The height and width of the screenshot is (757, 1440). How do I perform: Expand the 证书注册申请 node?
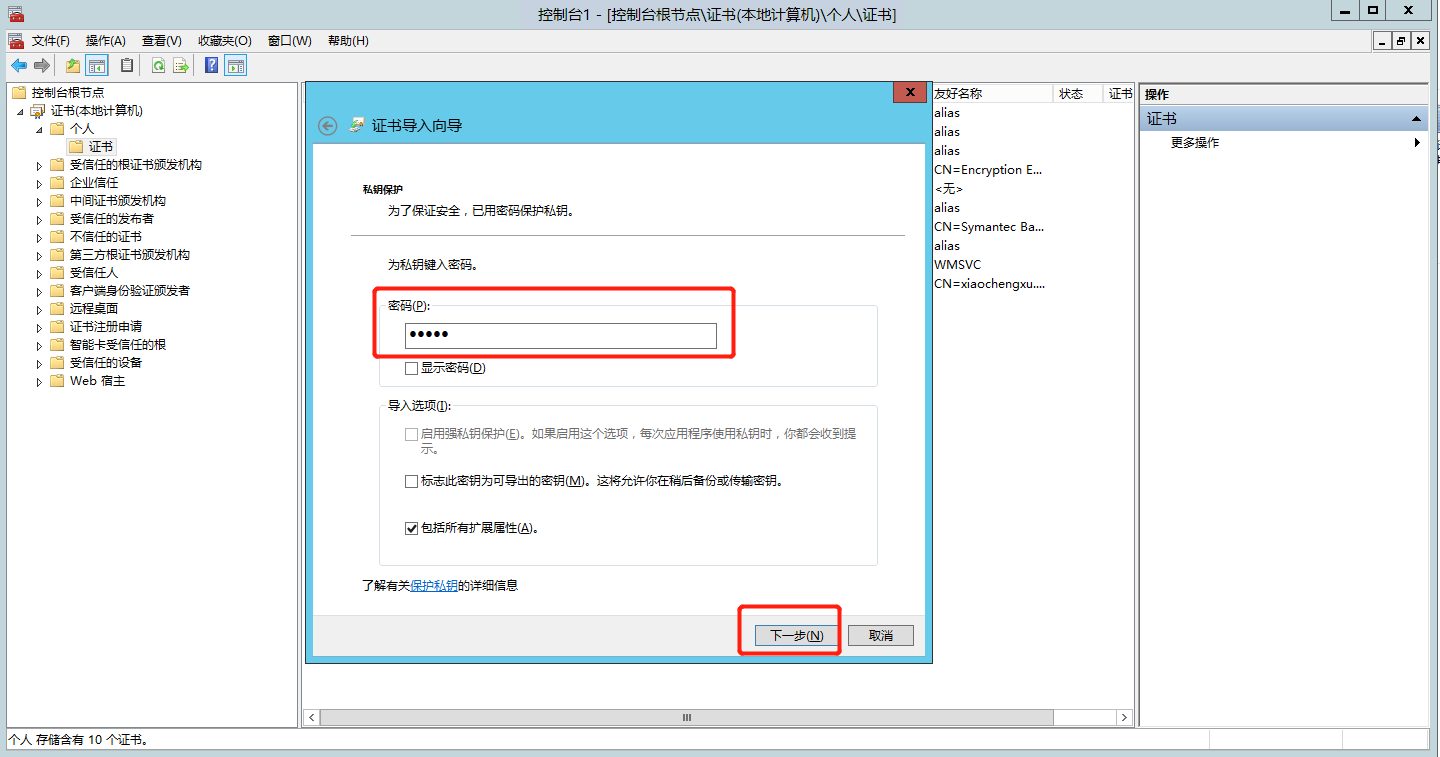tap(40, 327)
